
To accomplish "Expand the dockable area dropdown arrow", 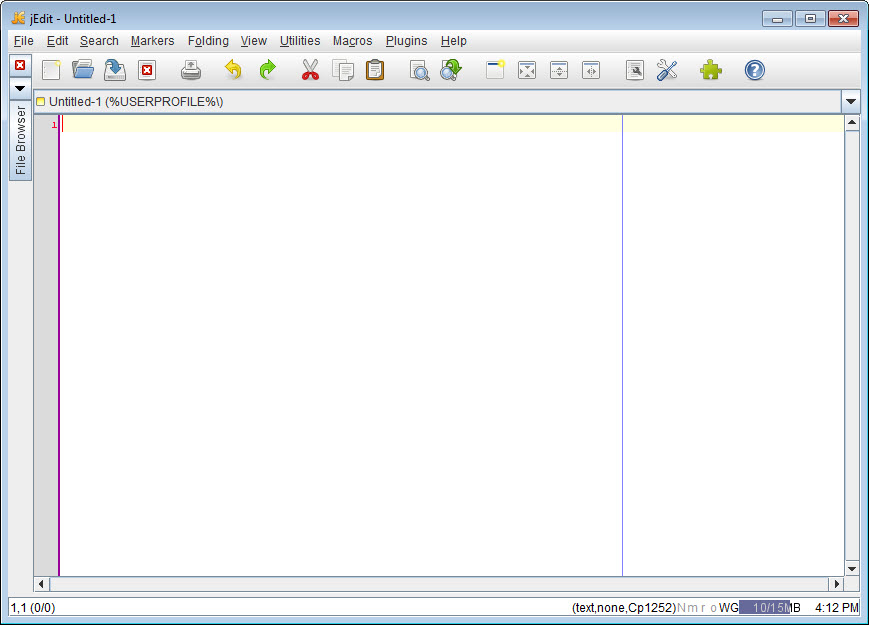I will pos(20,88).
